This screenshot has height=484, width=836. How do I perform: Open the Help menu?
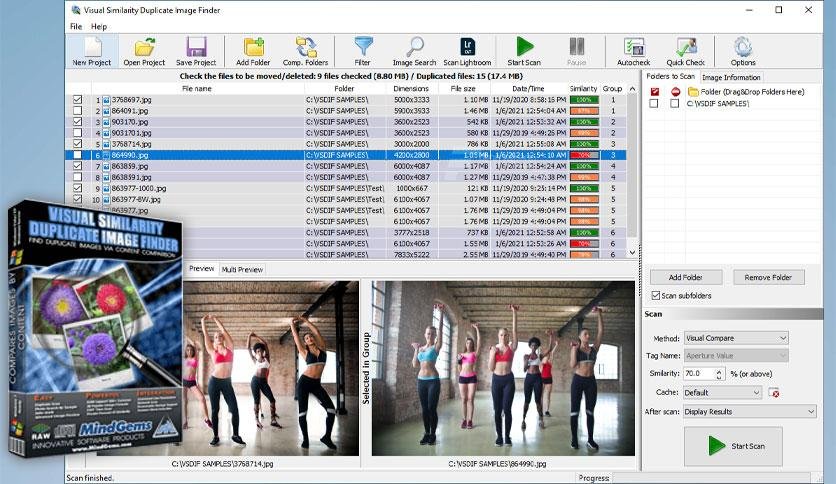99,26
